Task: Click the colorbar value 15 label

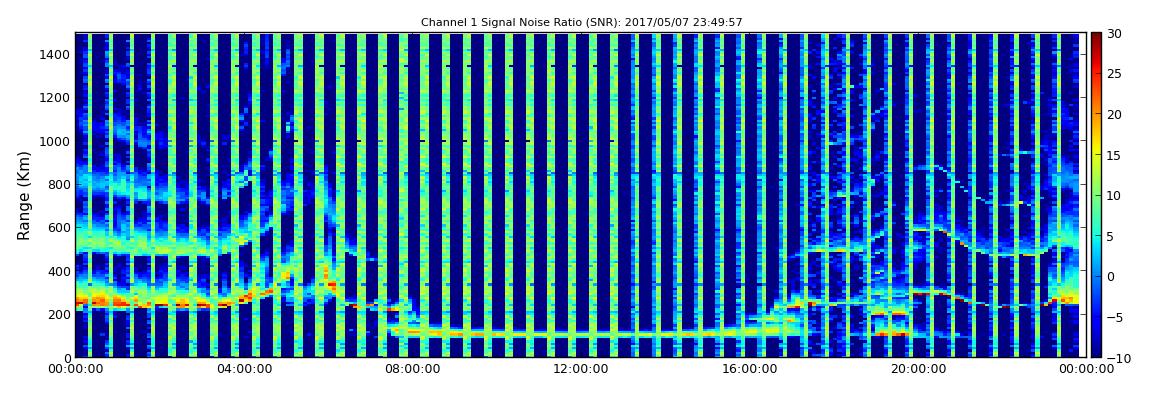Action: (1115, 155)
